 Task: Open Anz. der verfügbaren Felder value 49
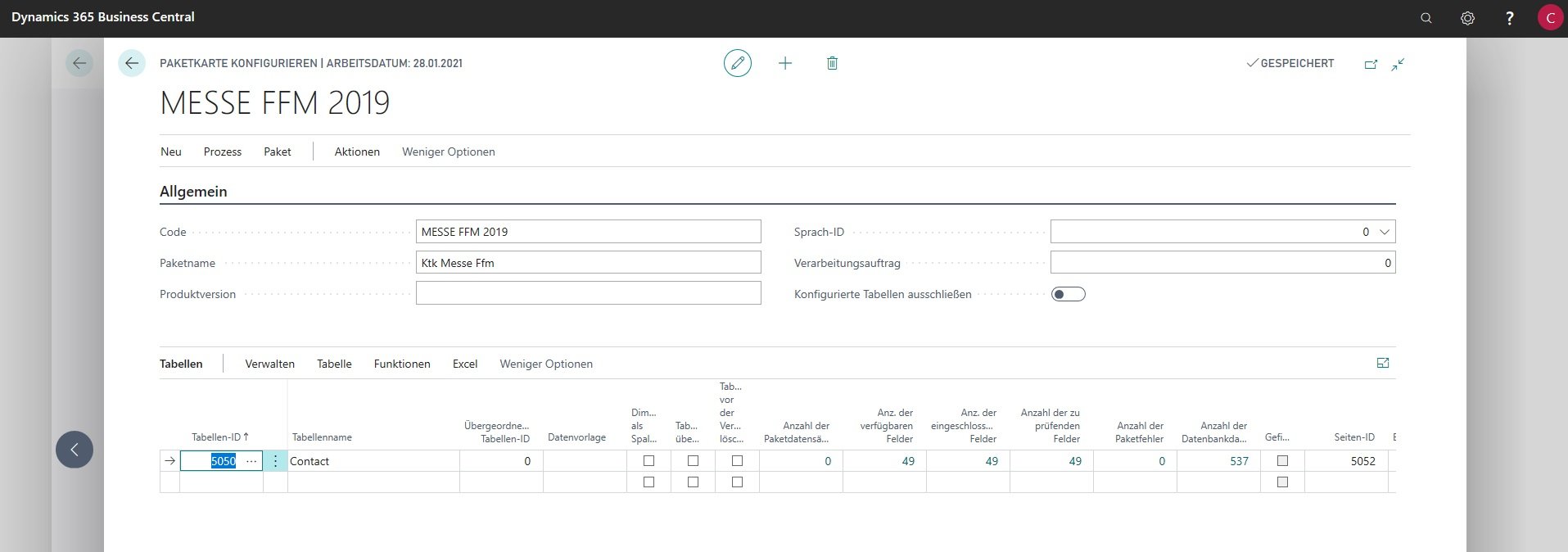pos(908,461)
